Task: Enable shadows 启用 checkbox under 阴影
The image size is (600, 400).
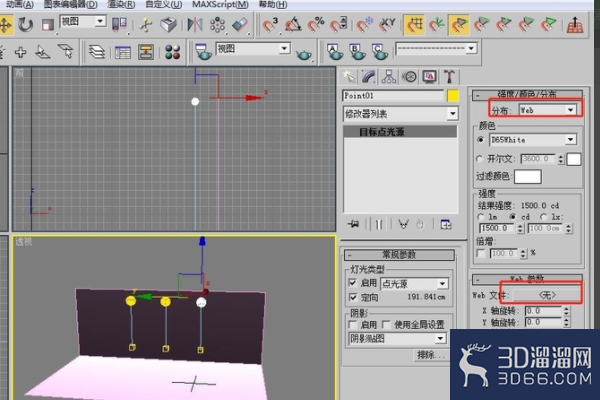Action: (353, 325)
